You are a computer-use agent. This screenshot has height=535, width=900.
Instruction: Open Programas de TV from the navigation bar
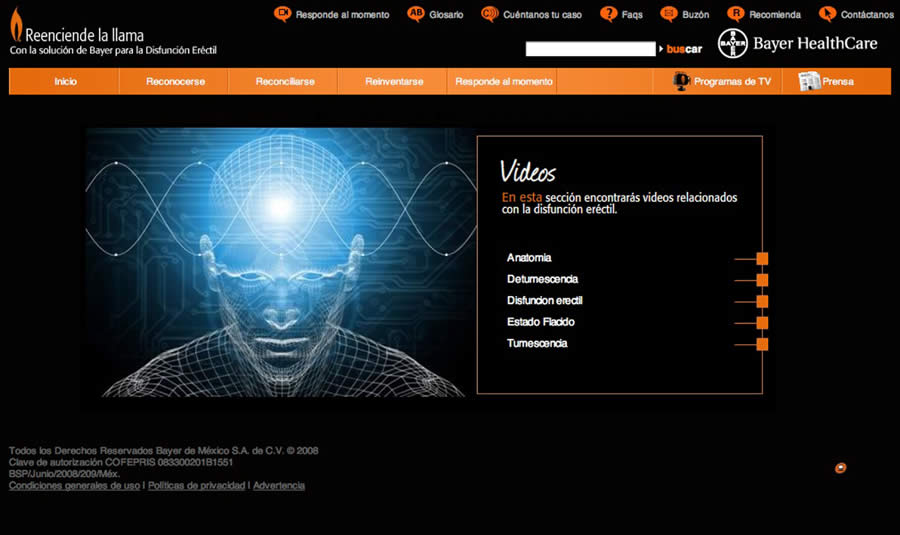(x=721, y=82)
